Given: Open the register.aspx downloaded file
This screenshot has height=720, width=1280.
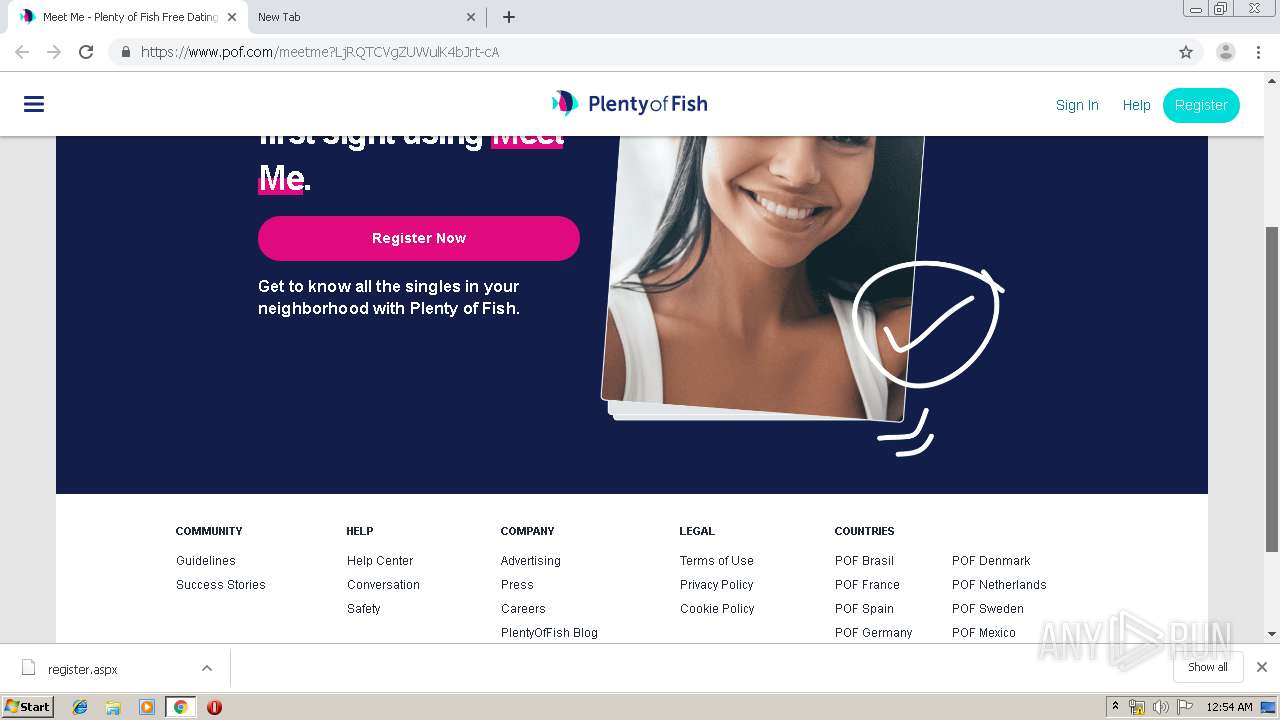Looking at the screenshot, I should [x=82, y=669].
